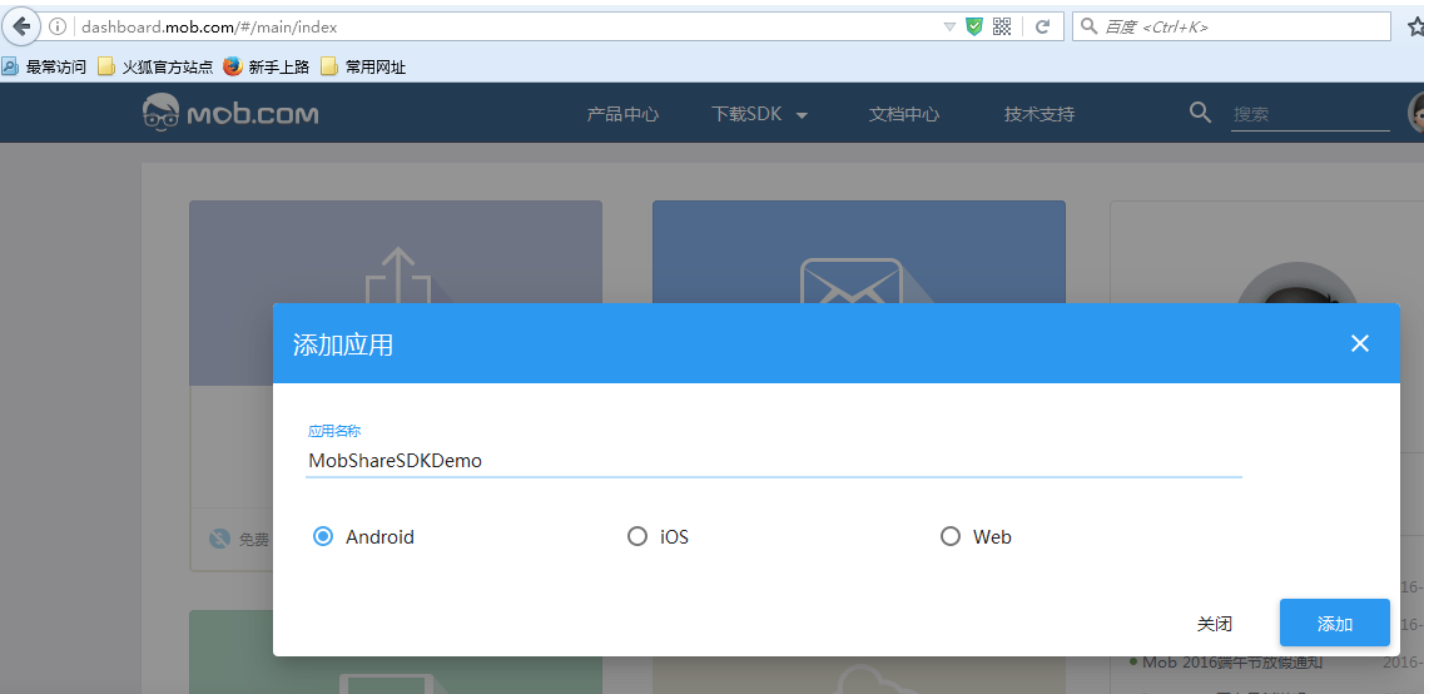This screenshot has width=1430, height=694.
Task: Open the 最常访问 bookmark
Action: click(45, 67)
